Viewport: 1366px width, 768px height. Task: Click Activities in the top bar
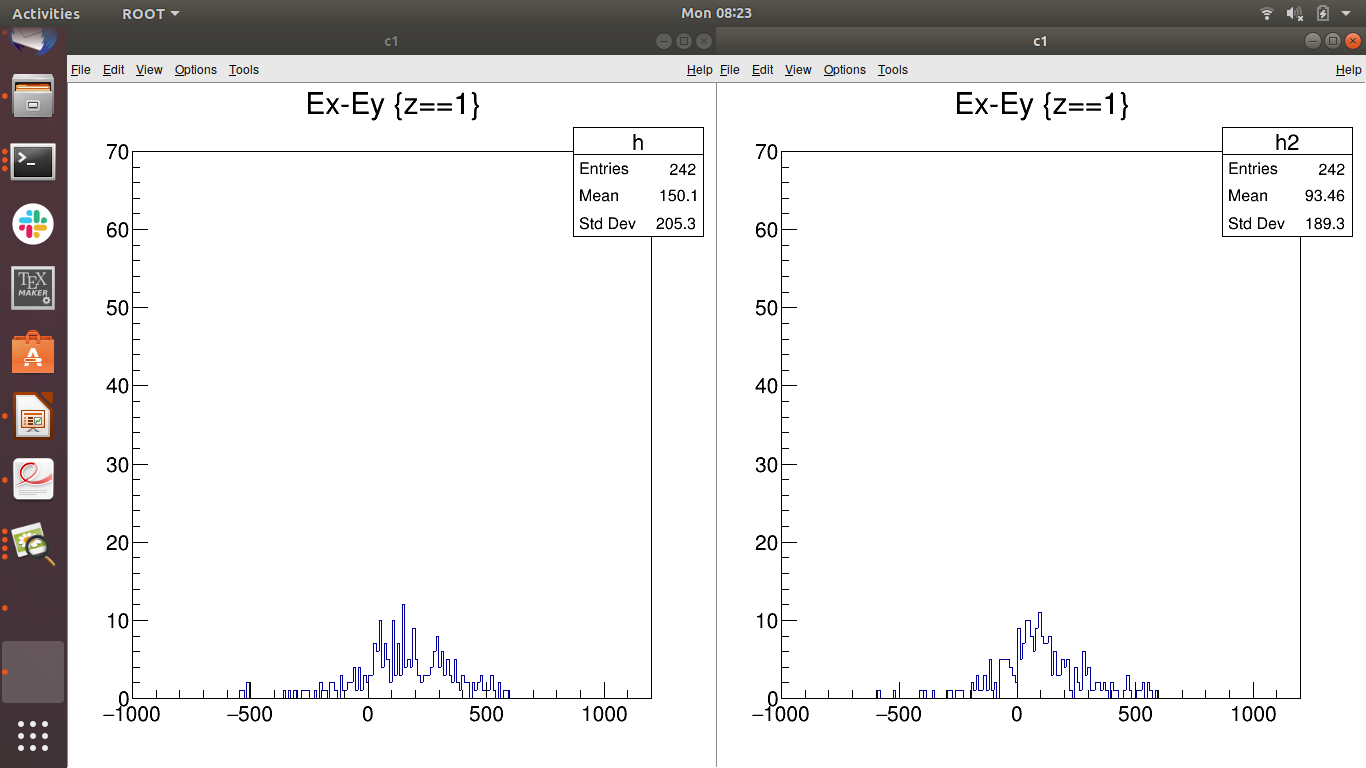(x=46, y=13)
